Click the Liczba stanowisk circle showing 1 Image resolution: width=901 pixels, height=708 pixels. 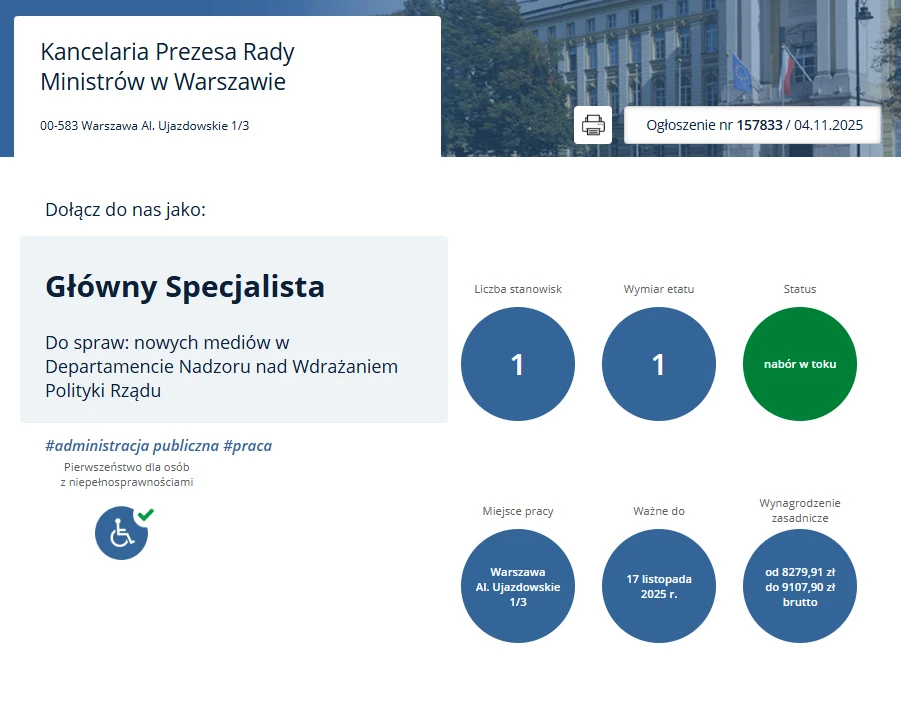tap(517, 363)
